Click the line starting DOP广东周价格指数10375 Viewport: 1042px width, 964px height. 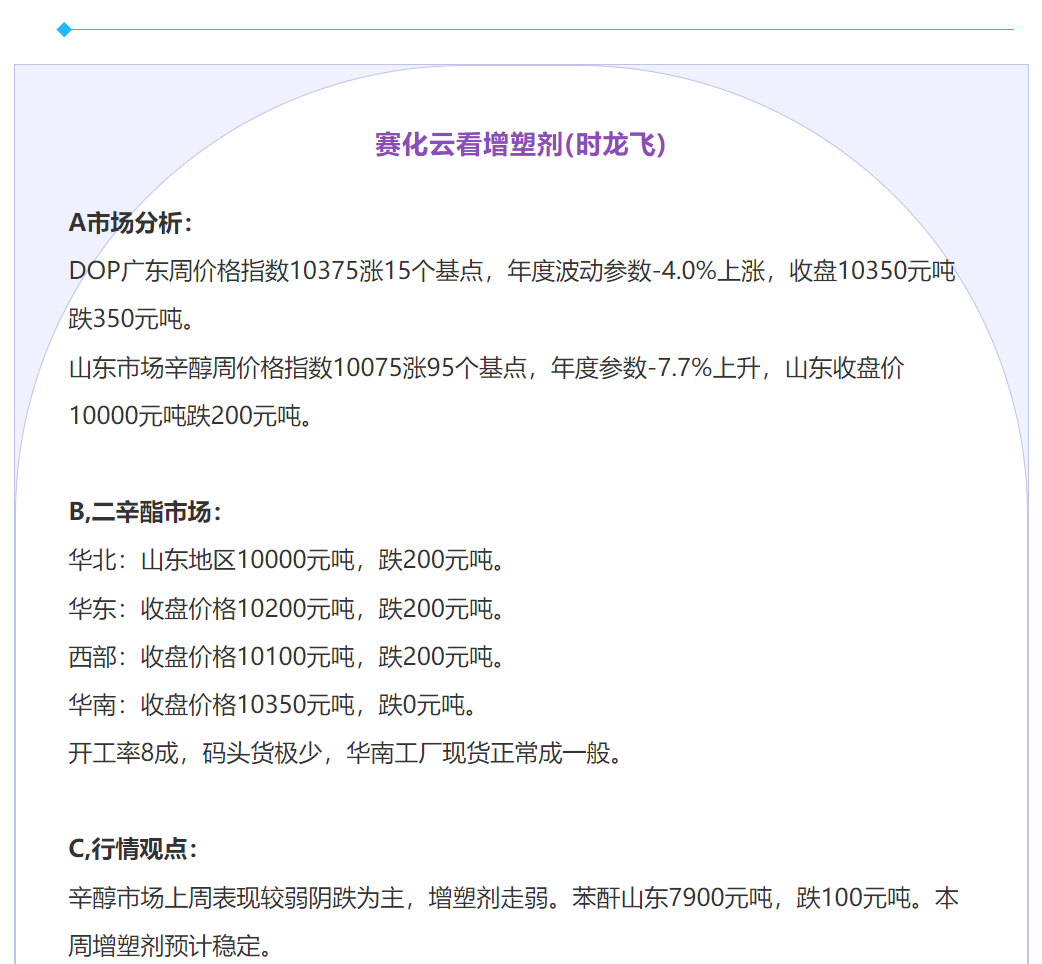(512, 271)
